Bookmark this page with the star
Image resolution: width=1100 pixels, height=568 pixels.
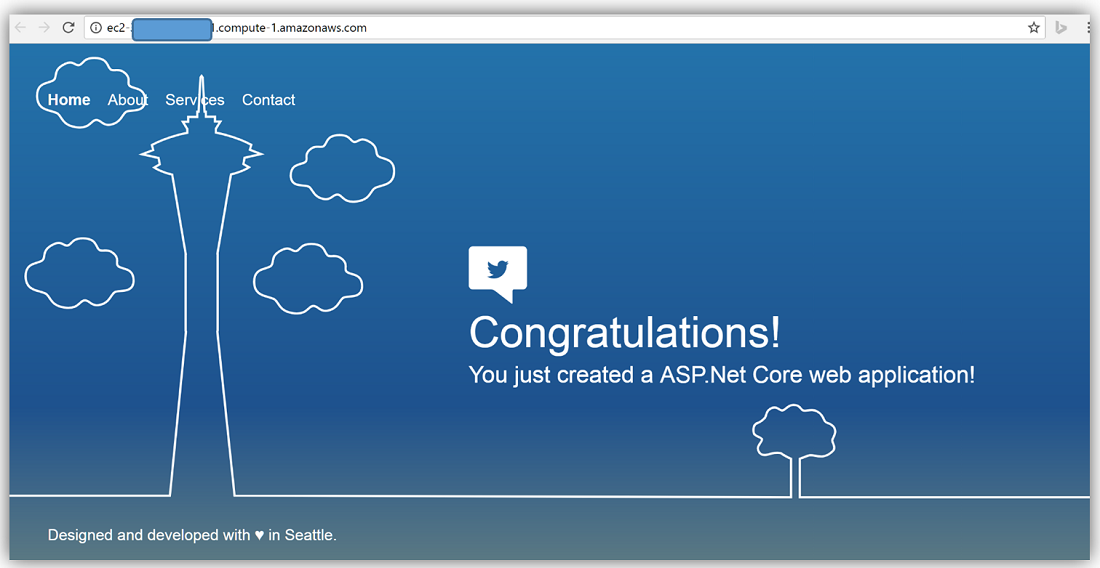pos(1034,28)
